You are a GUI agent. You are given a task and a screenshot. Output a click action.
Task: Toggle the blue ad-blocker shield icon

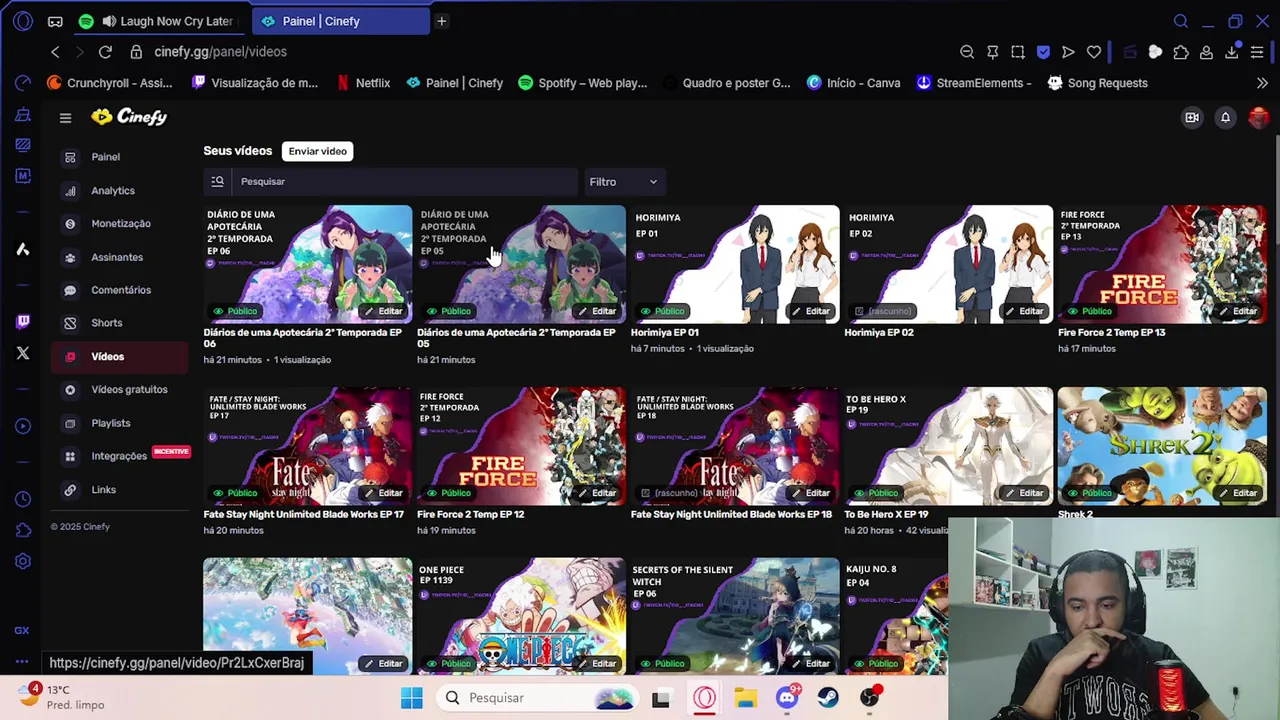pos(1043,52)
